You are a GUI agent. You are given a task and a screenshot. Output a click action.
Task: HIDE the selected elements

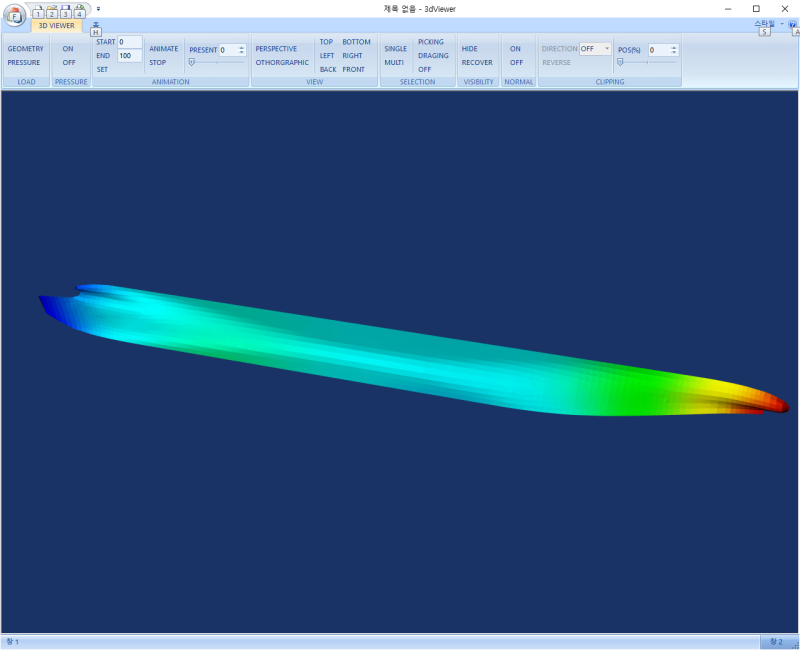469,48
